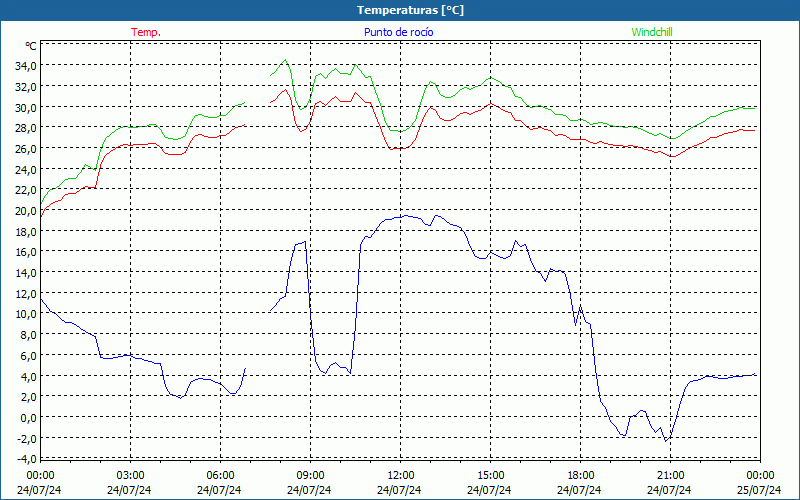Click the 0,0 y-axis value
This screenshot has height=500, width=800.
click(28, 418)
